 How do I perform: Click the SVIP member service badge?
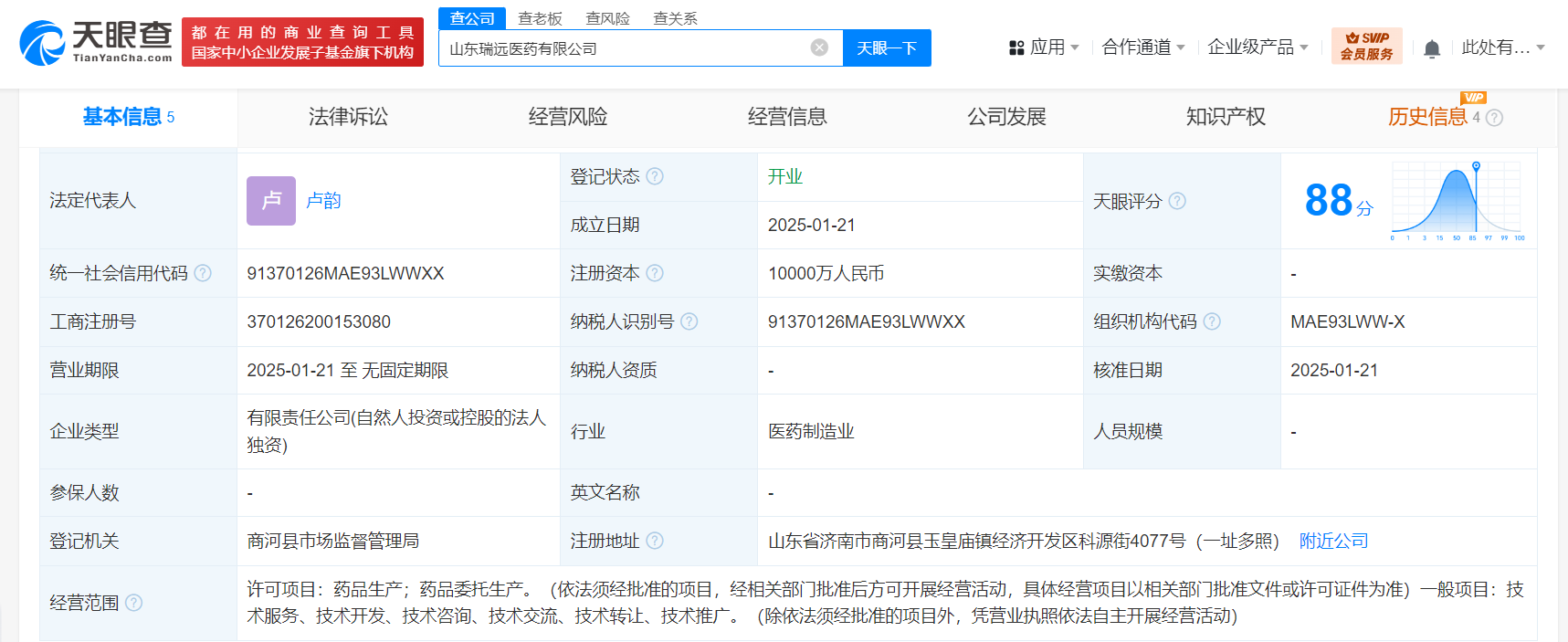pyautogui.click(x=1366, y=46)
